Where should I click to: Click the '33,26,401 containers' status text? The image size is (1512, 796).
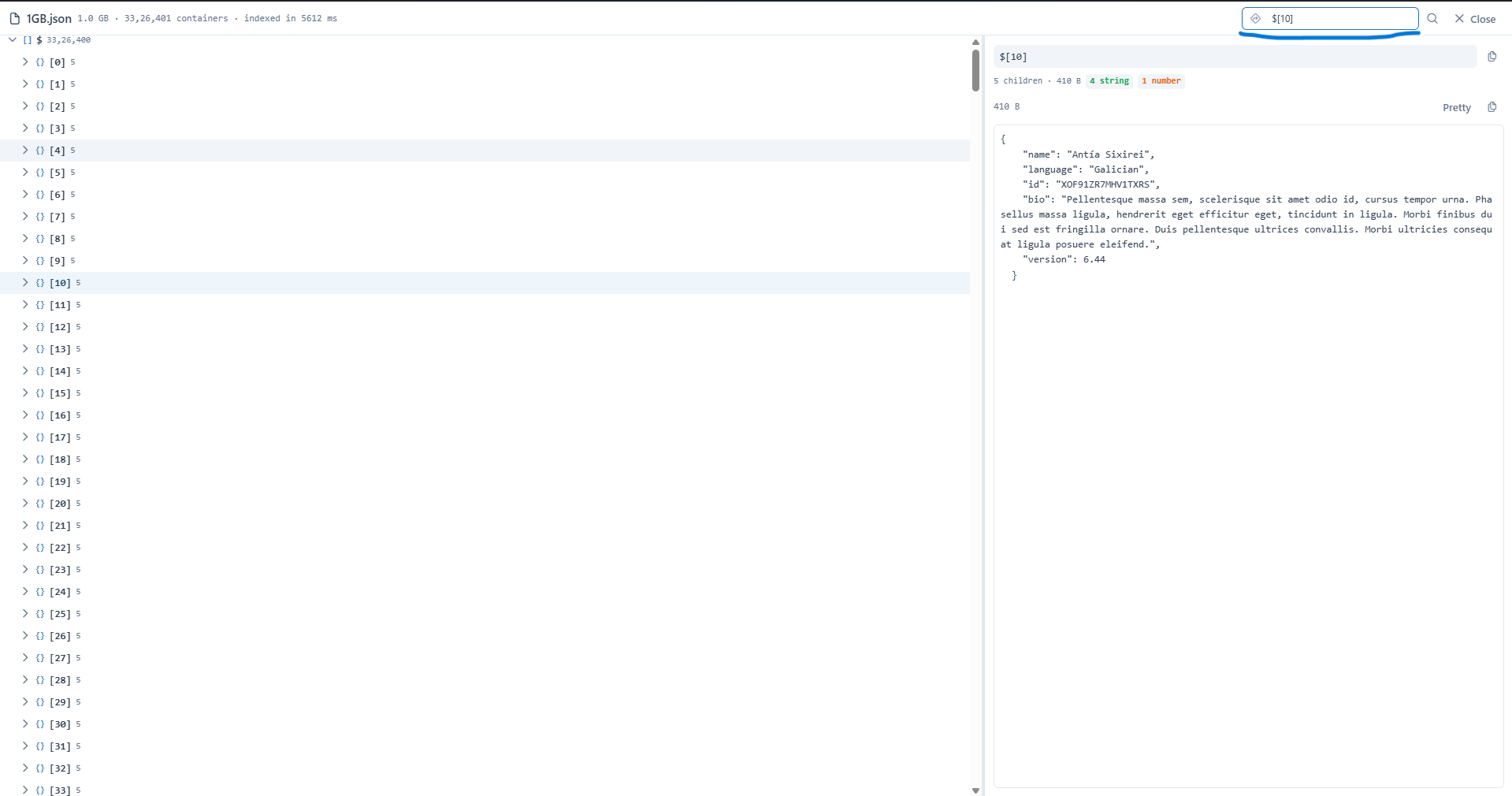pyautogui.click(x=176, y=18)
